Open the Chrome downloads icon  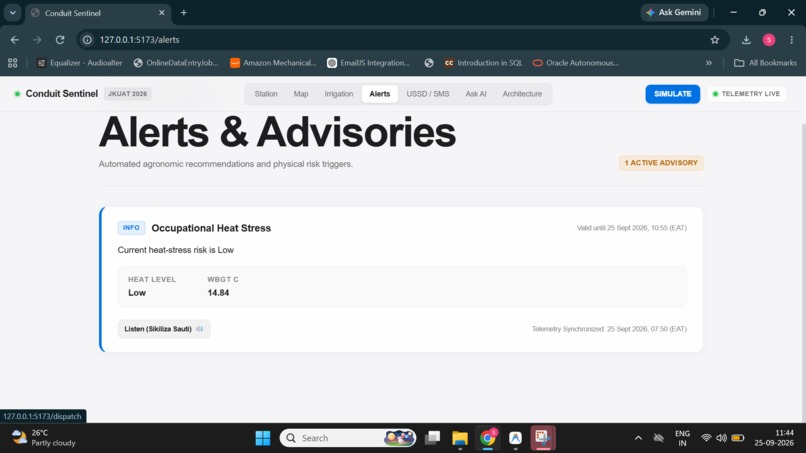(x=746, y=40)
